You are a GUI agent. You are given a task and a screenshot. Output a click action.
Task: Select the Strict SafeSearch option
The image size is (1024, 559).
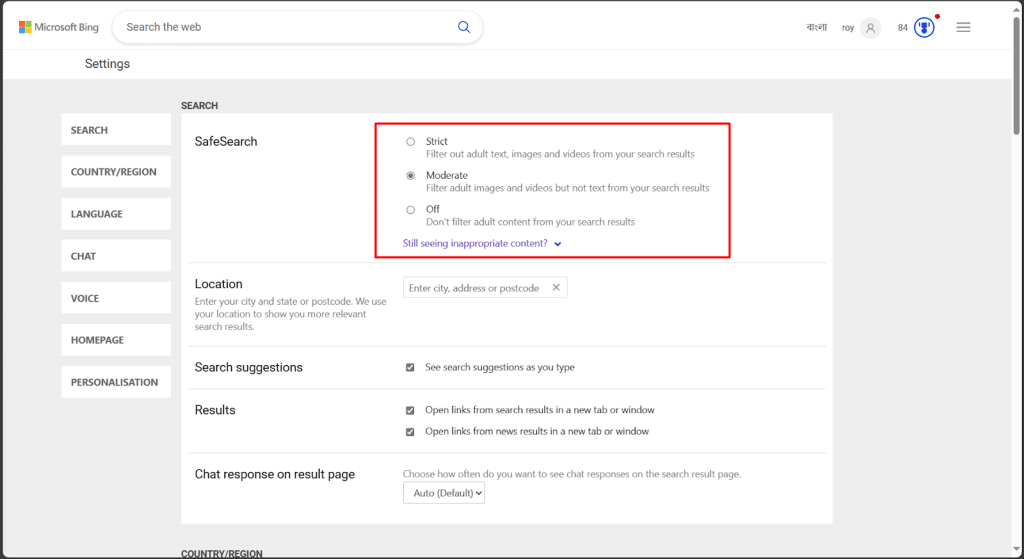click(410, 142)
